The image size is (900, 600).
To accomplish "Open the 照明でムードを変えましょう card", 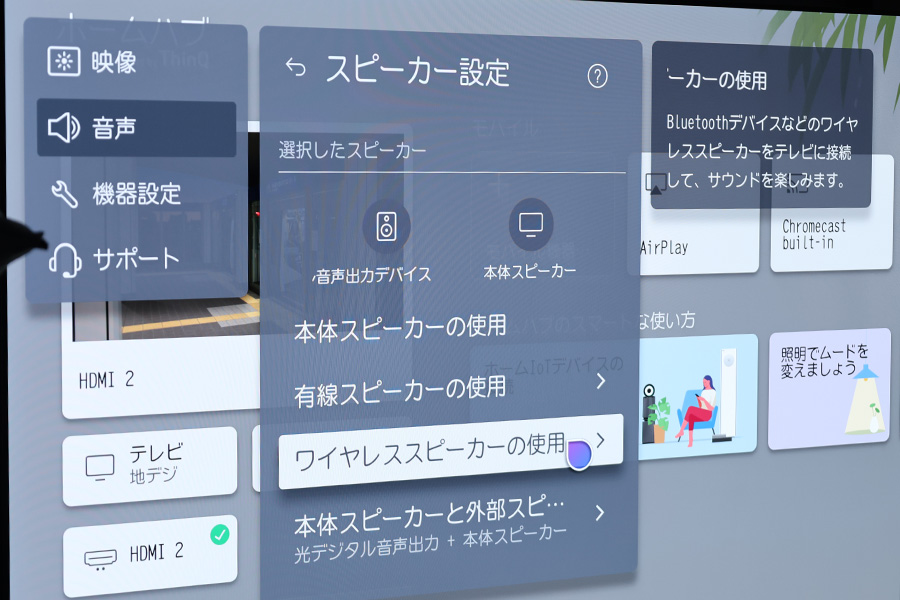I will point(829,389).
